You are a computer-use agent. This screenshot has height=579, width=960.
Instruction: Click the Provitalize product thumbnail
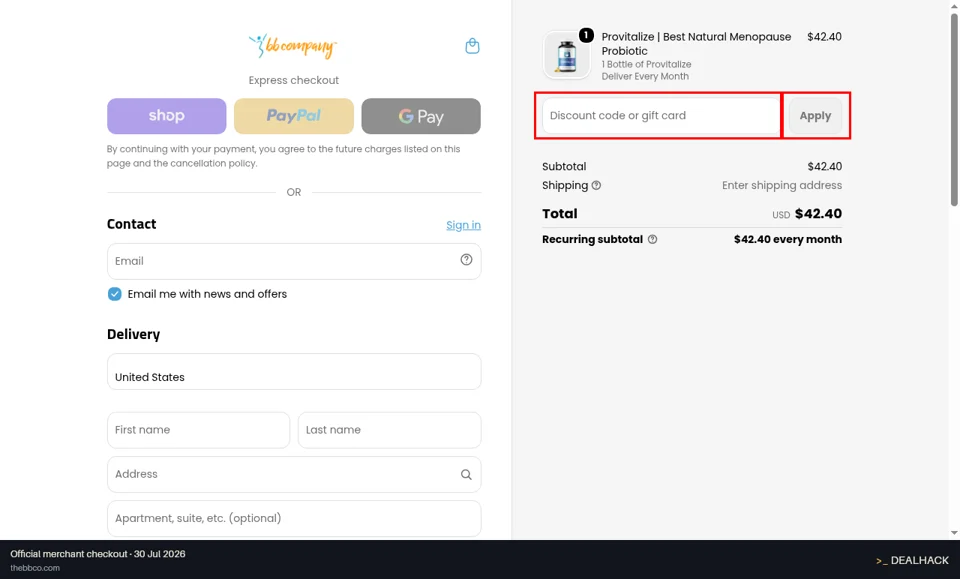point(567,56)
